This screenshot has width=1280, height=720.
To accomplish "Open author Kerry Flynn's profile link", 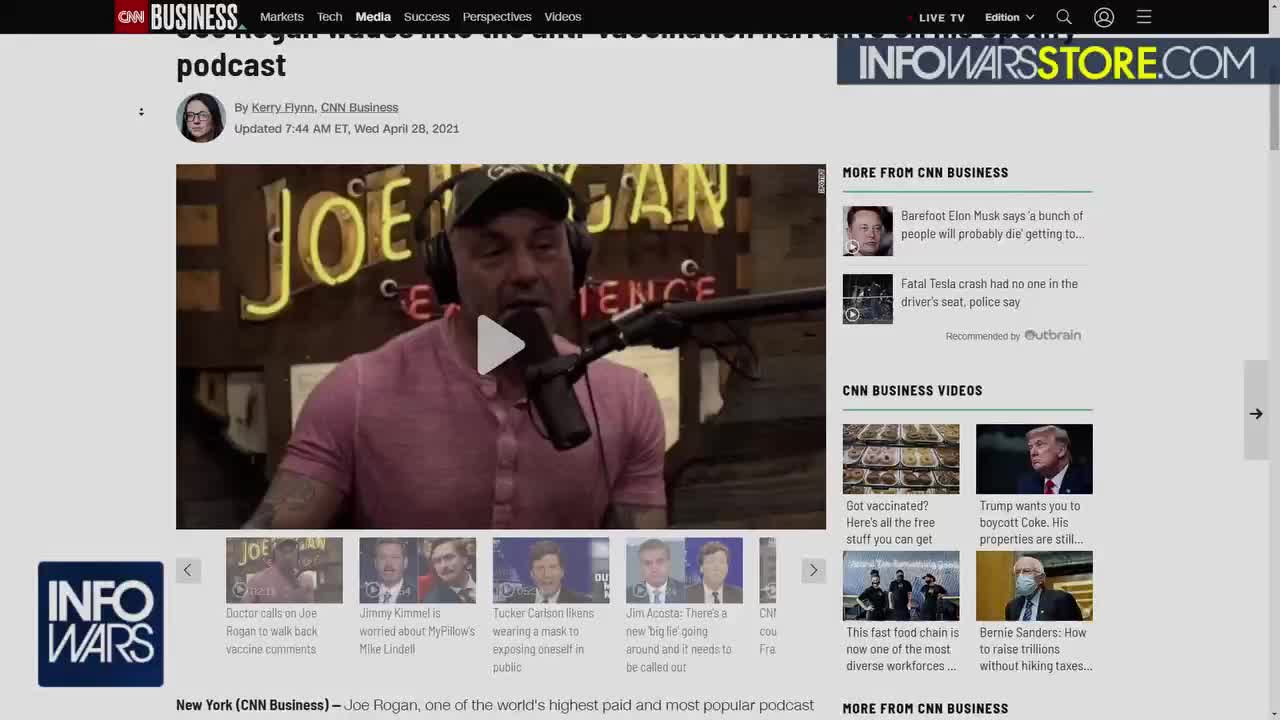I will pyautogui.click(x=283, y=107).
